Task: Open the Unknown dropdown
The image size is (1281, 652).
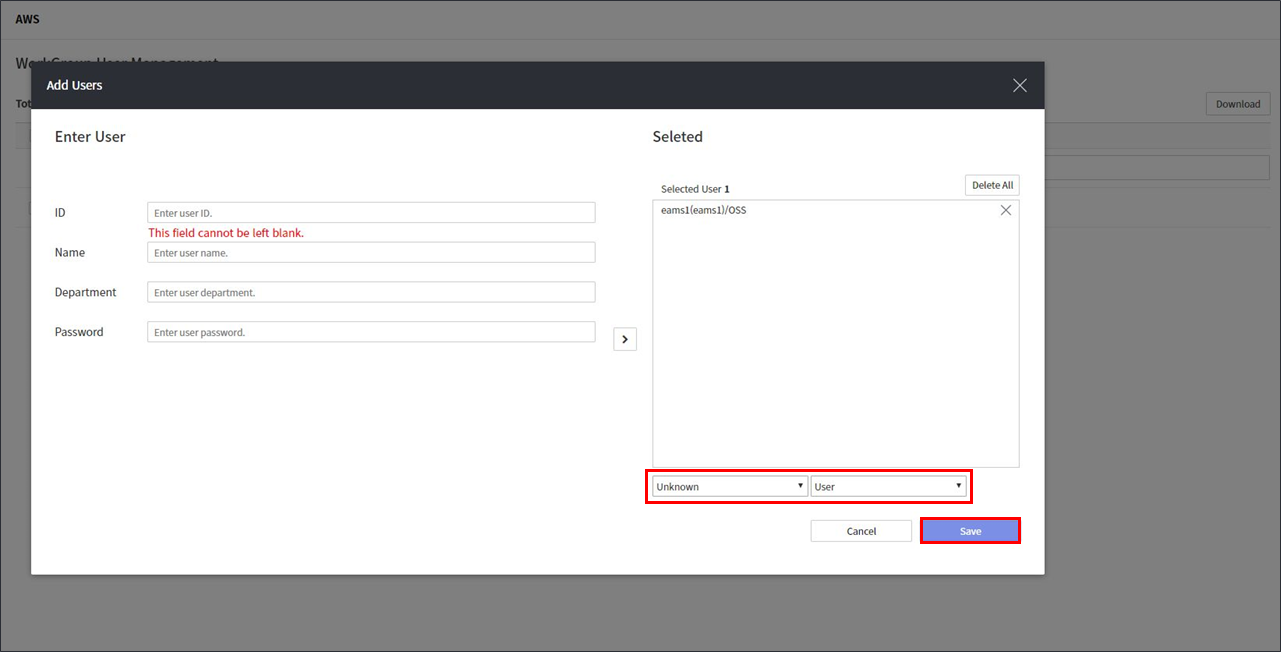Action: pos(729,486)
